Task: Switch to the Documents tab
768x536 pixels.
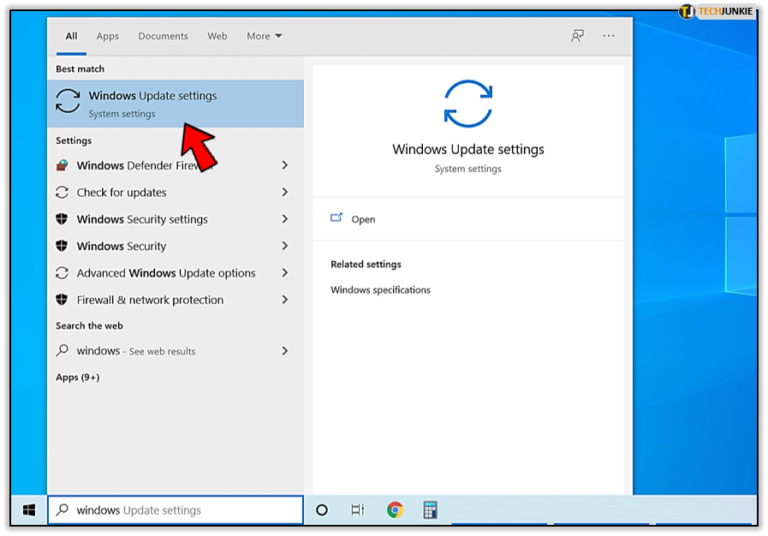Action: (163, 36)
